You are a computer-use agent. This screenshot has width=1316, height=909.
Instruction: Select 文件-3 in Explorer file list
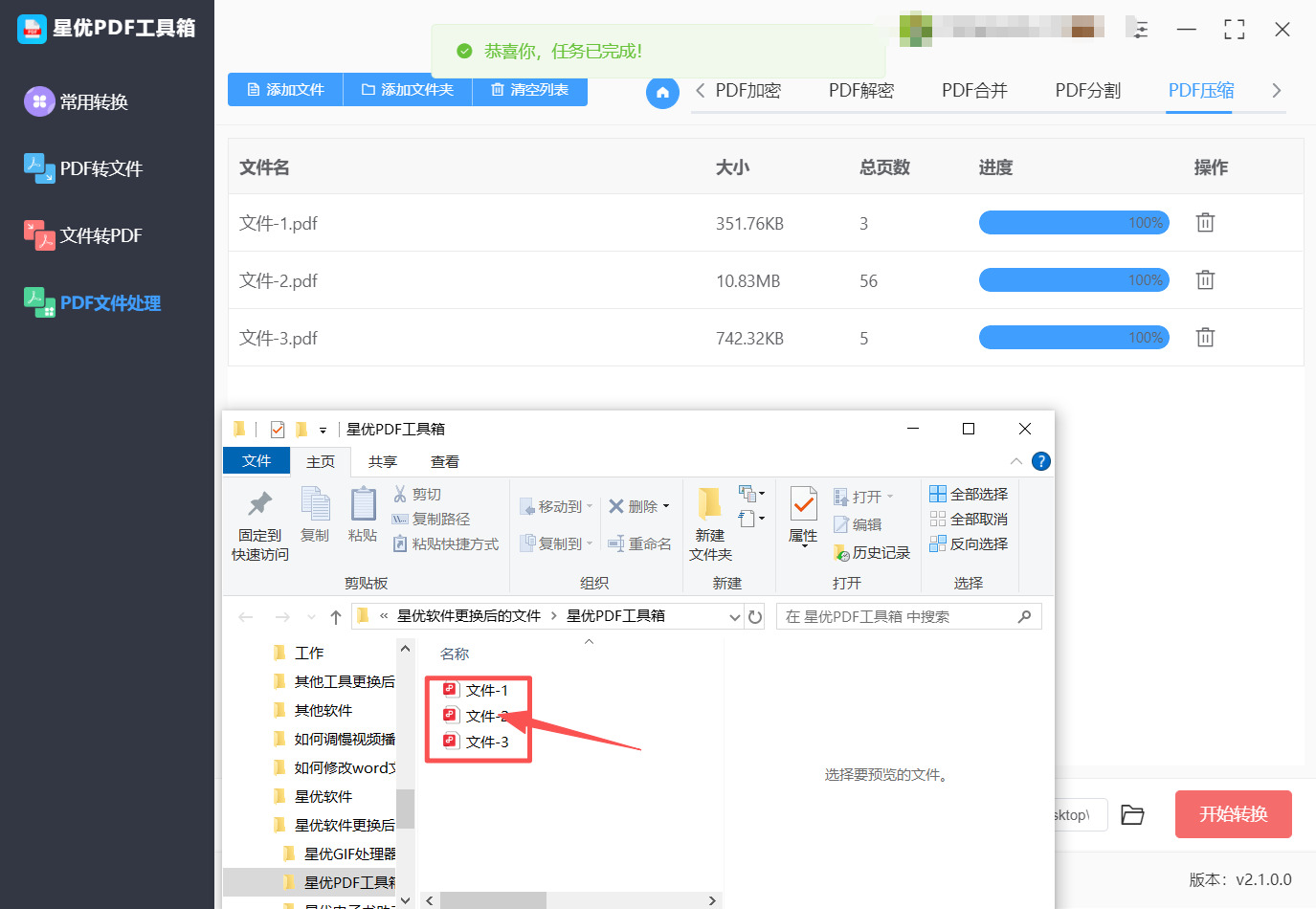tap(476, 742)
